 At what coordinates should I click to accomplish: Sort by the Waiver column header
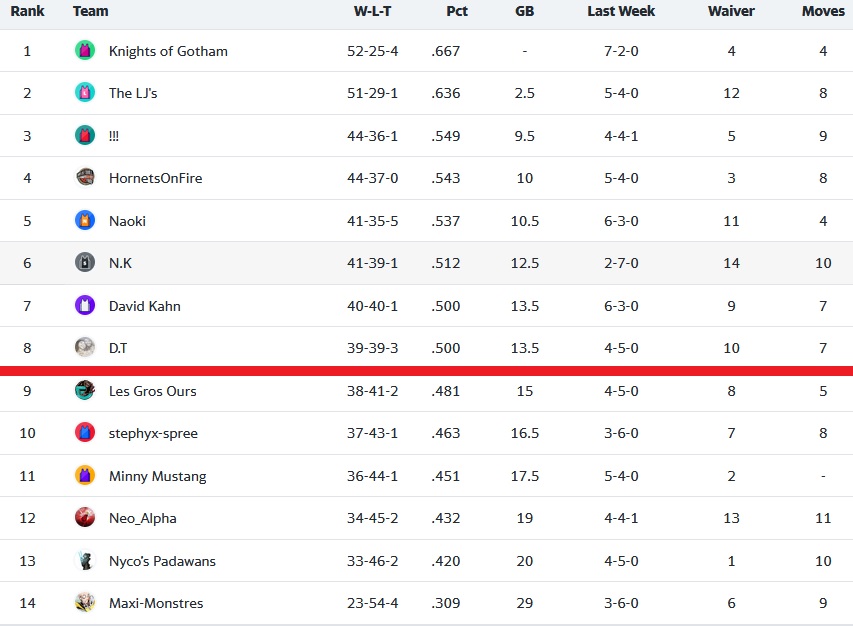tap(731, 11)
